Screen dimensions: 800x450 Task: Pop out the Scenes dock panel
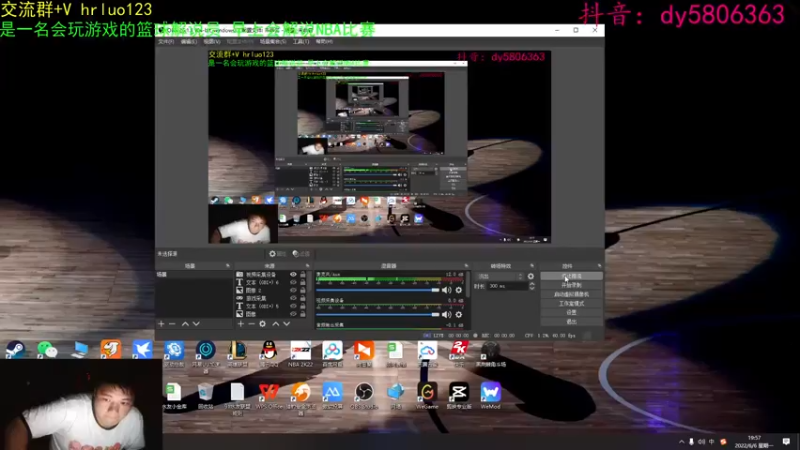228,266
